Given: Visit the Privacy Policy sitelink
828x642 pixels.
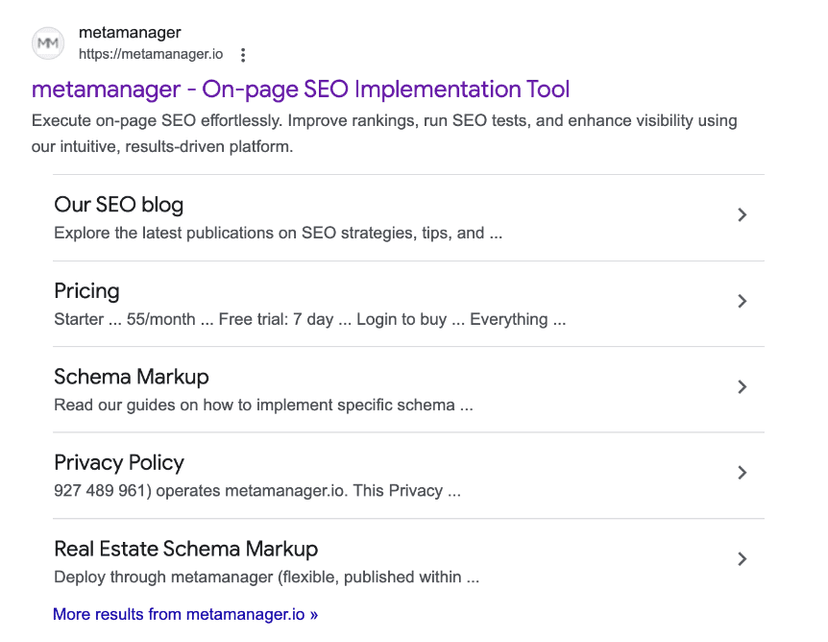Looking at the screenshot, I should click(119, 463).
